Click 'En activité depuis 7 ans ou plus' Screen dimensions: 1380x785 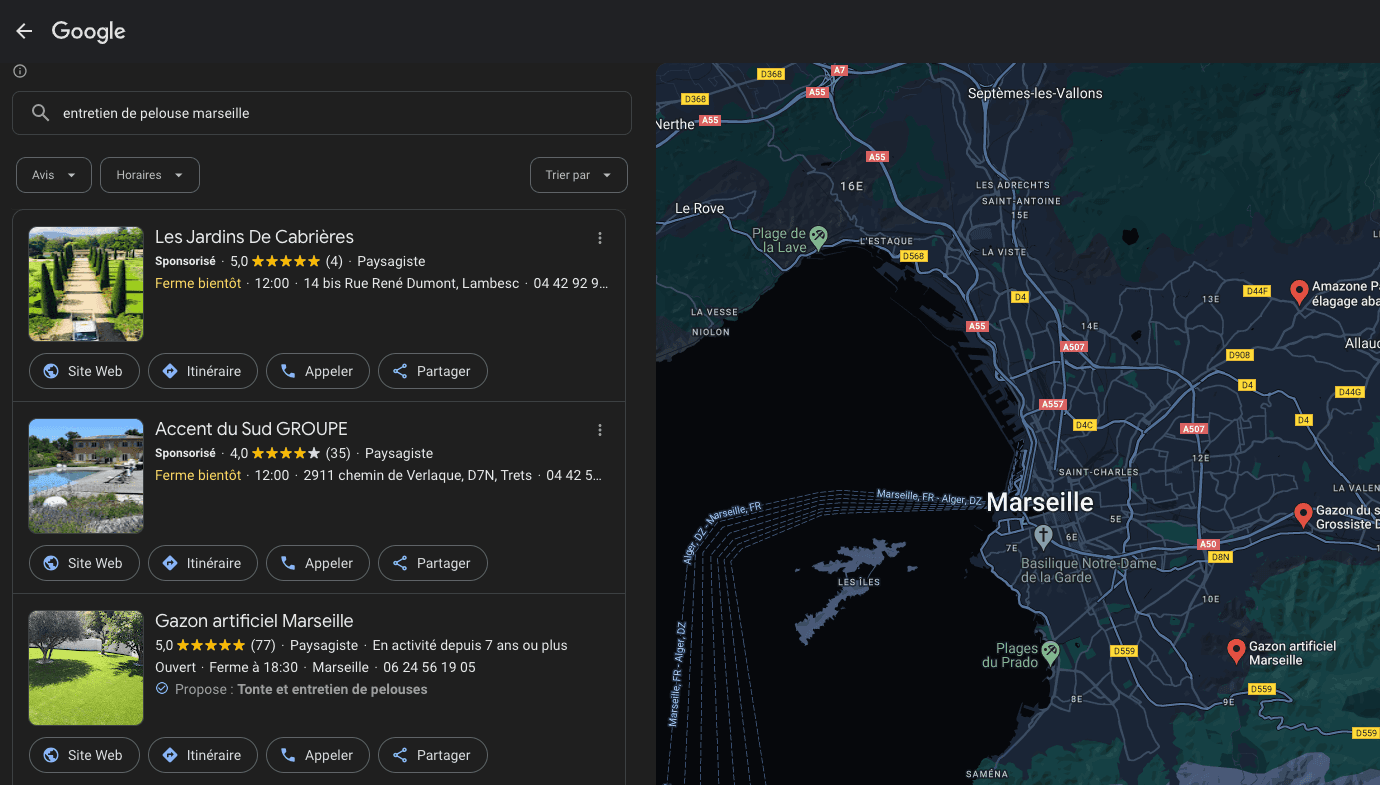coord(470,645)
